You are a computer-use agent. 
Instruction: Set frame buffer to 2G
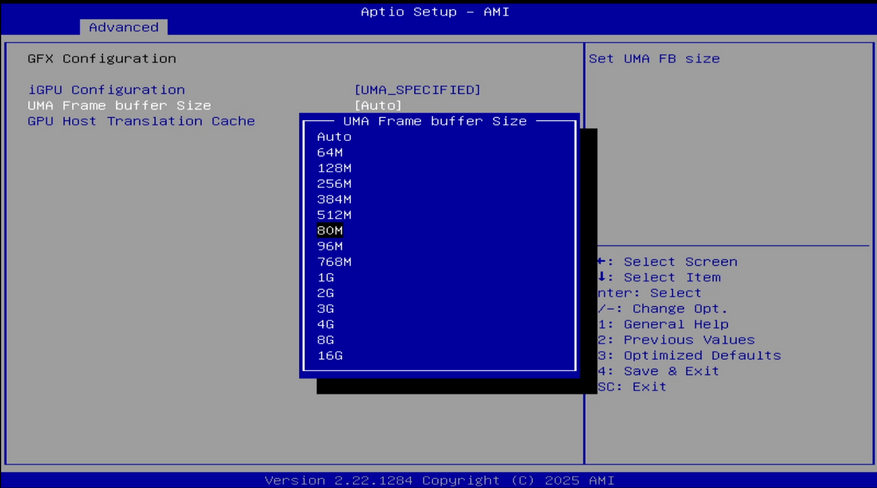point(325,293)
